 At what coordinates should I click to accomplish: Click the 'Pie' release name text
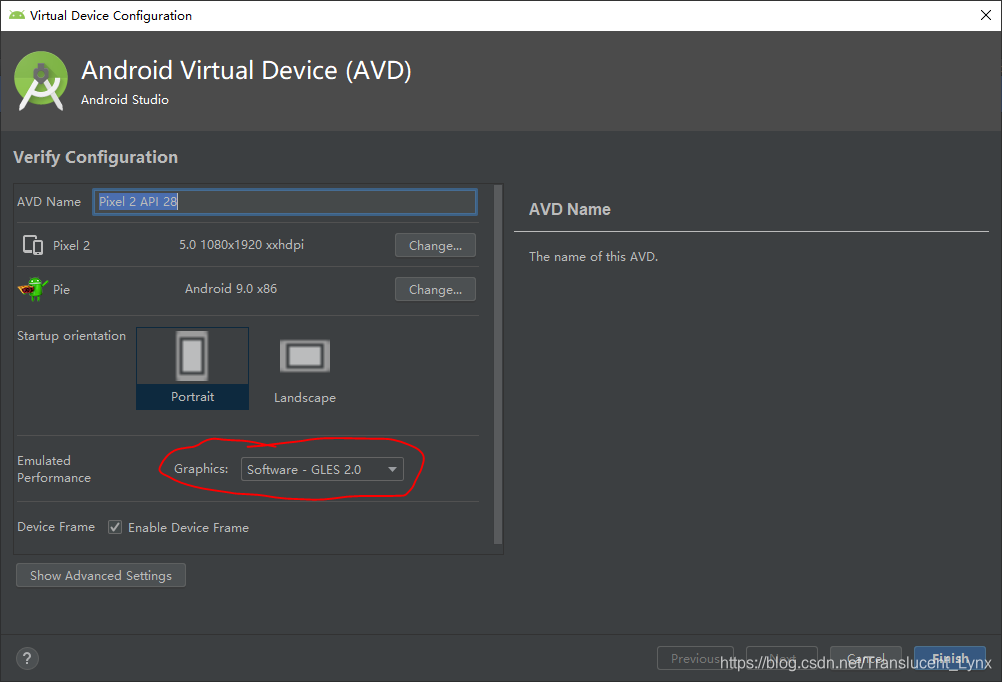61,290
